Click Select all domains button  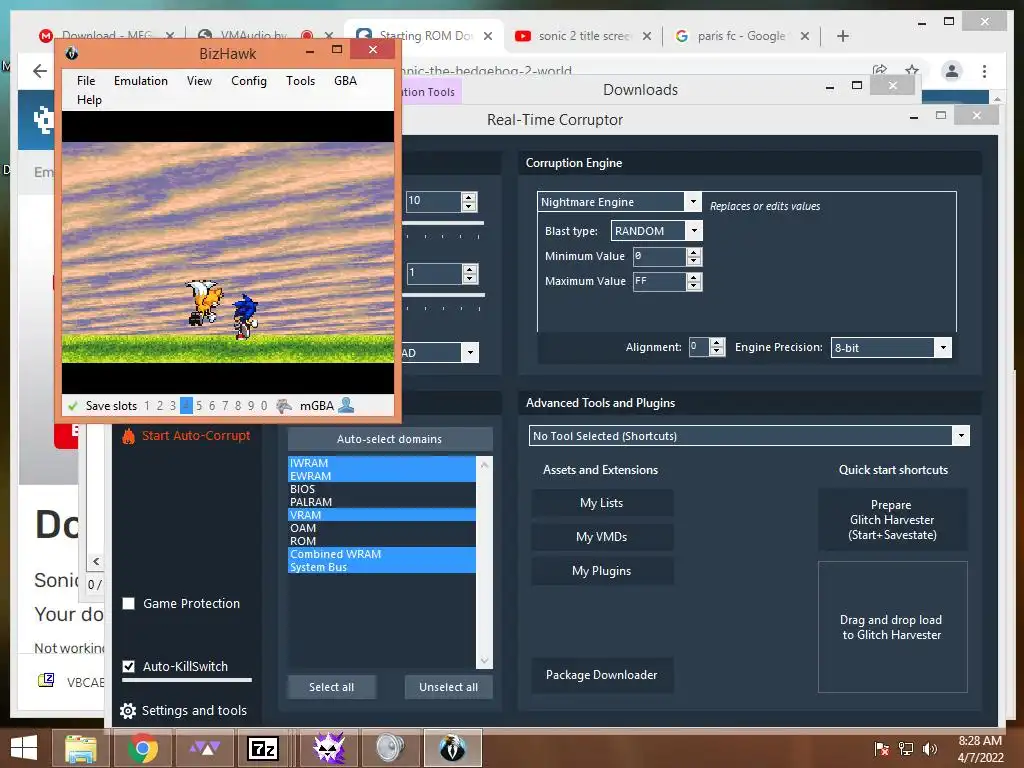[x=331, y=687]
